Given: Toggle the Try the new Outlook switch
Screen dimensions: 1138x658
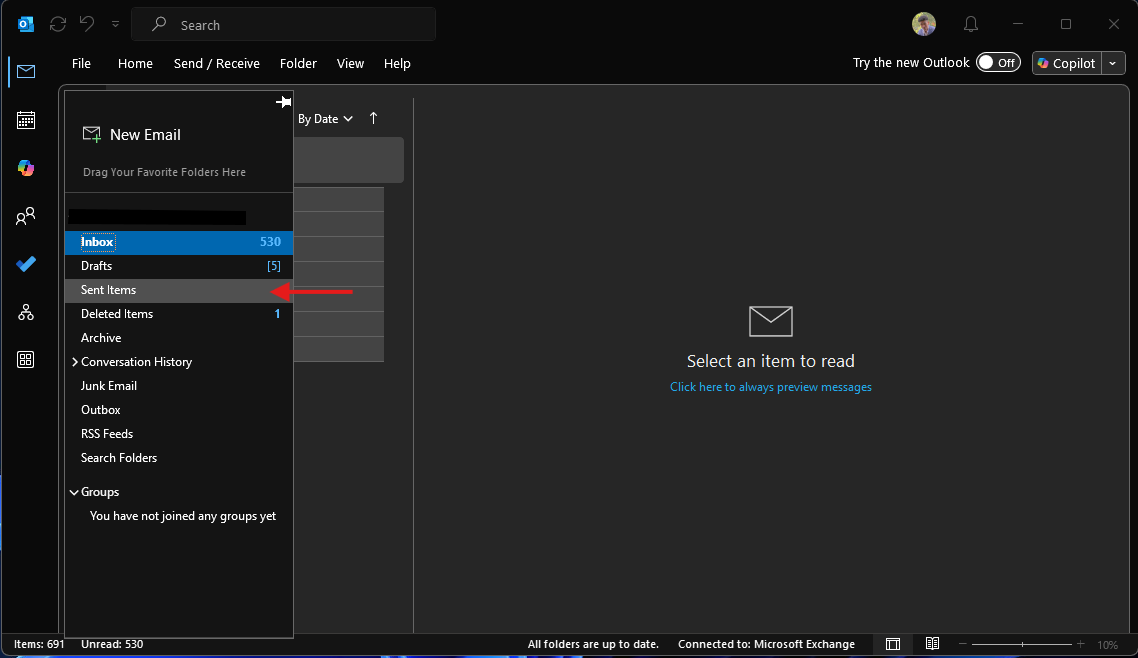Looking at the screenshot, I should [x=997, y=63].
